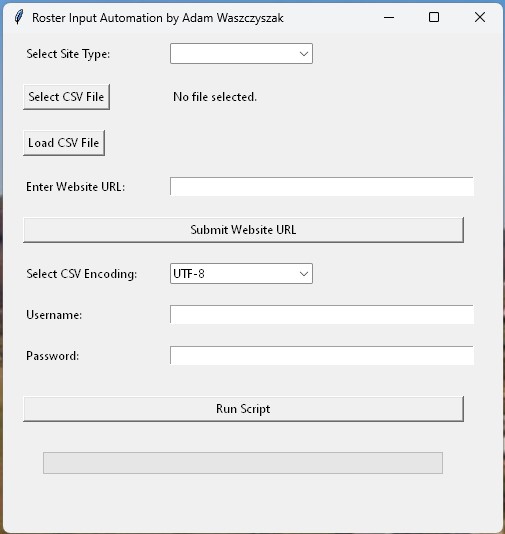This screenshot has height=534, width=505.
Task: Open the Select Site Type dropdown
Action: [241, 53]
